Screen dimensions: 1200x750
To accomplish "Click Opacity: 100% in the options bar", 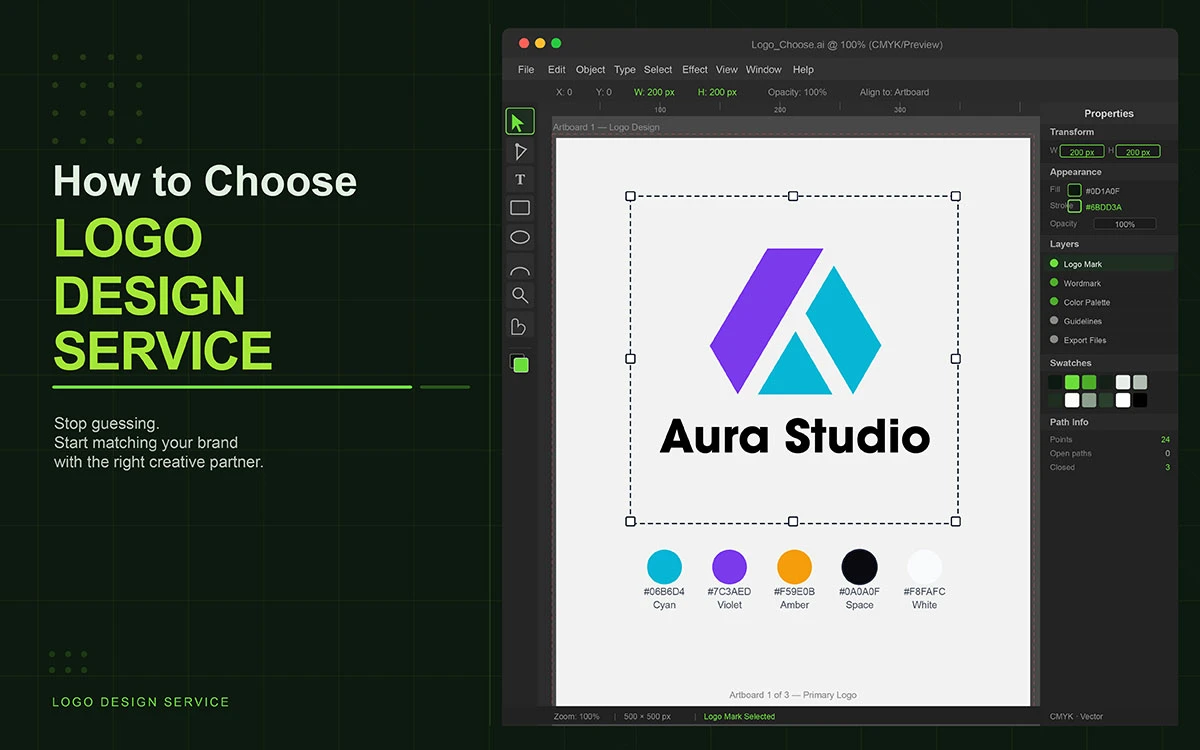I will click(x=797, y=92).
